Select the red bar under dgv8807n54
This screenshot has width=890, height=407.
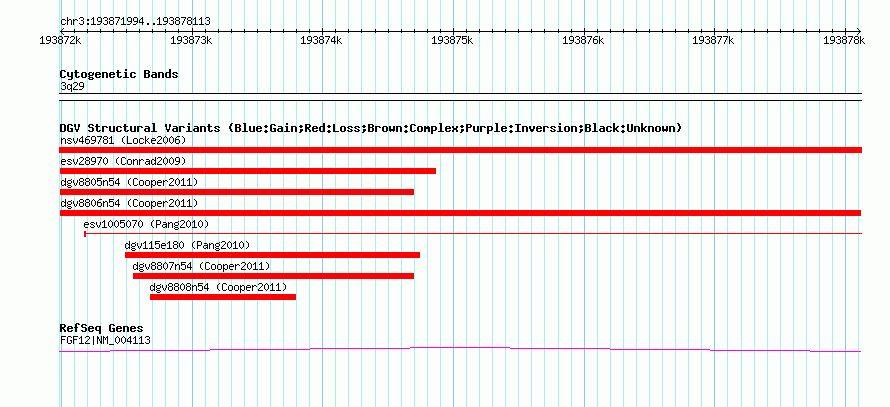pyautogui.click(x=274, y=276)
